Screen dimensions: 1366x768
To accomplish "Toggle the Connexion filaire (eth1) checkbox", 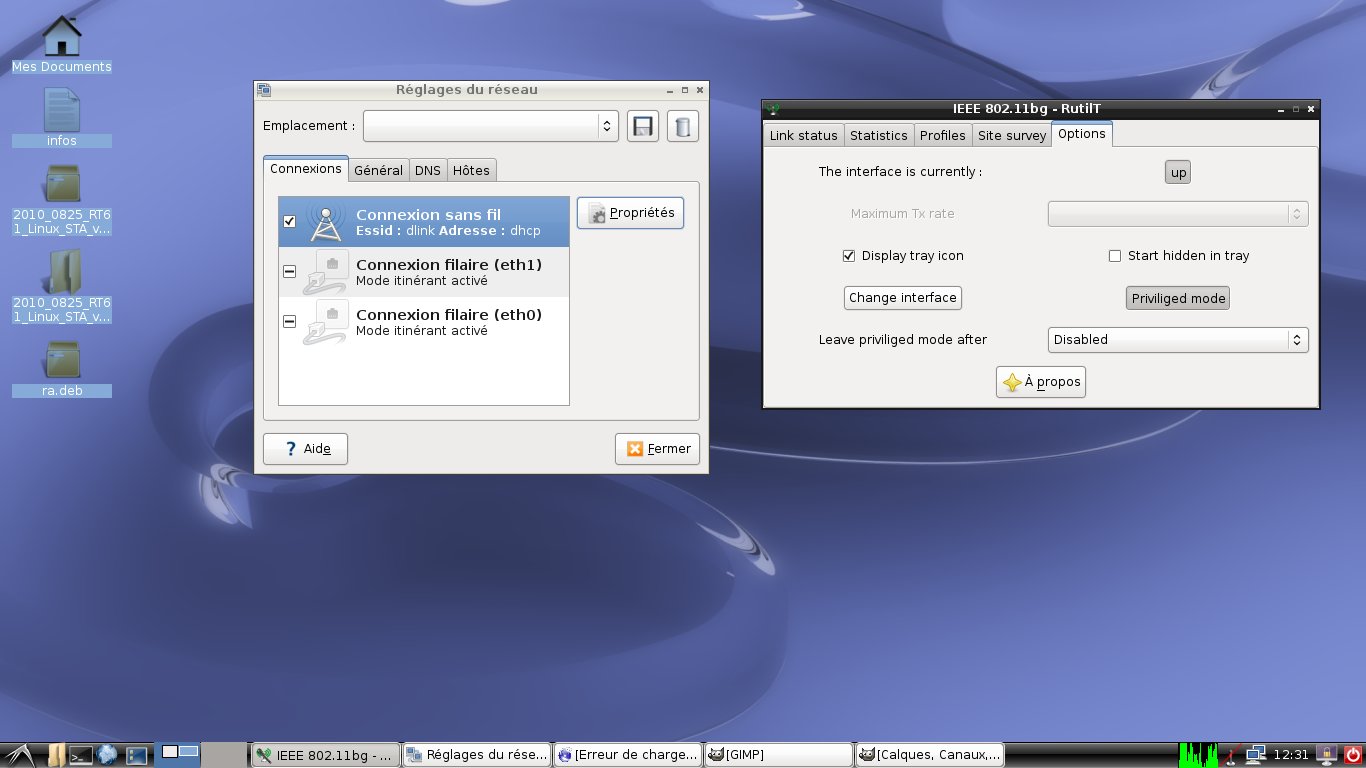I will (x=290, y=271).
